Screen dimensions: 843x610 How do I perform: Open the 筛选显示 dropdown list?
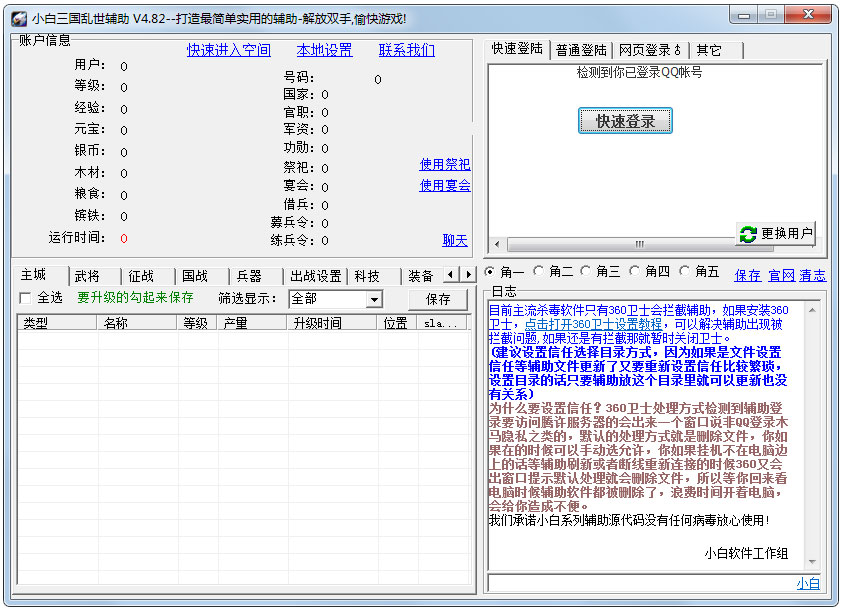click(374, 299)
